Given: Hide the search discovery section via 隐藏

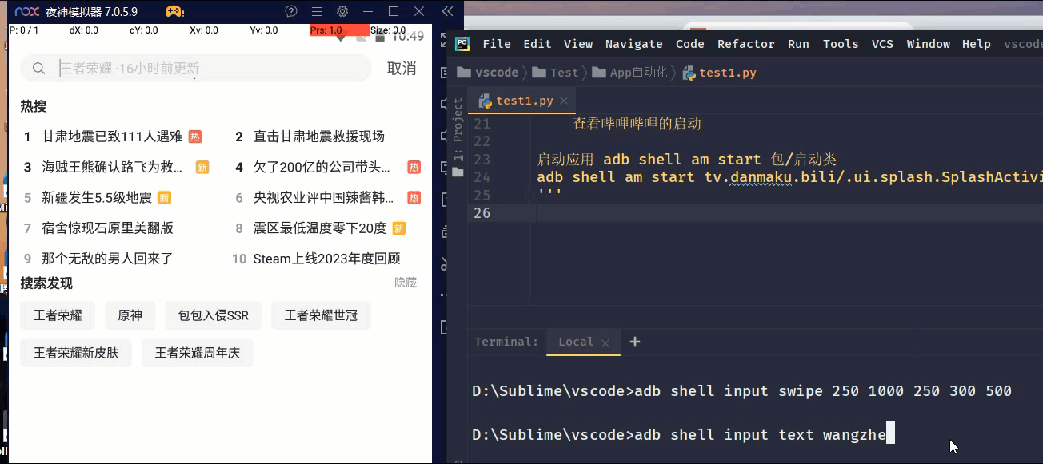Looking at the screenshot, I should click(x=406, y=283).
